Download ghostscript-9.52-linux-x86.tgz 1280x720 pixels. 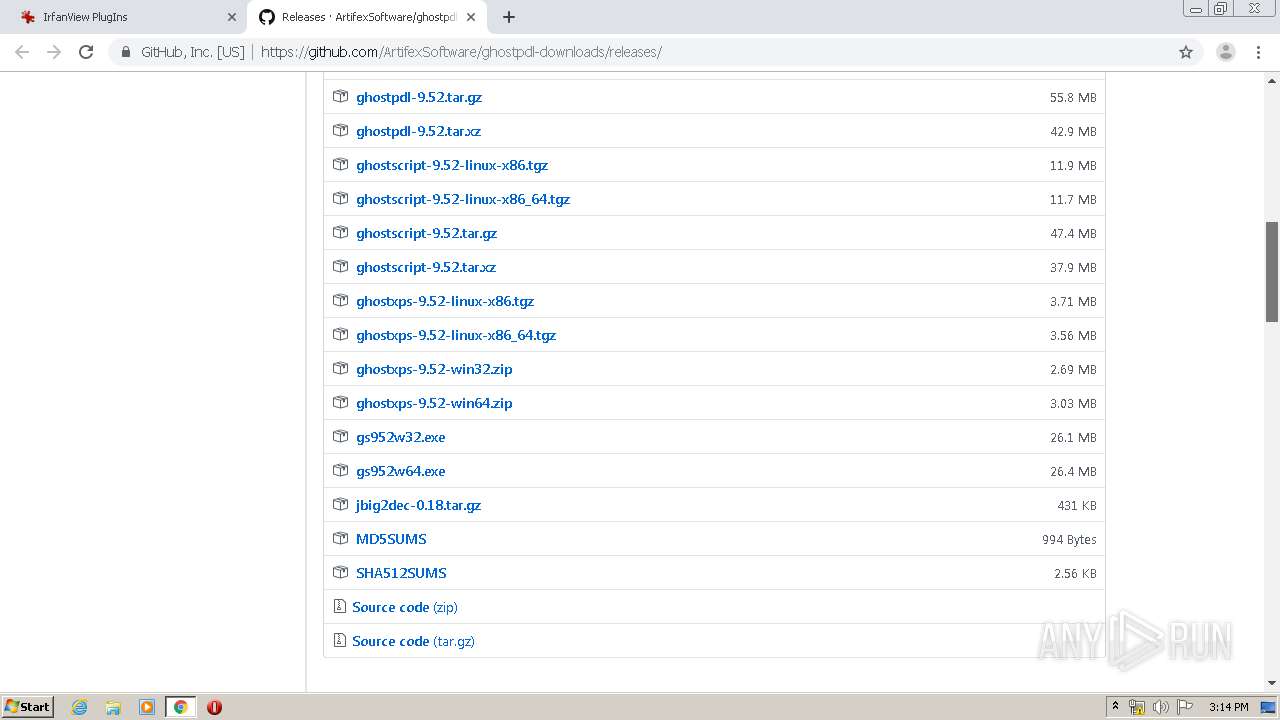pyautogui.click(x=452, y=165)
